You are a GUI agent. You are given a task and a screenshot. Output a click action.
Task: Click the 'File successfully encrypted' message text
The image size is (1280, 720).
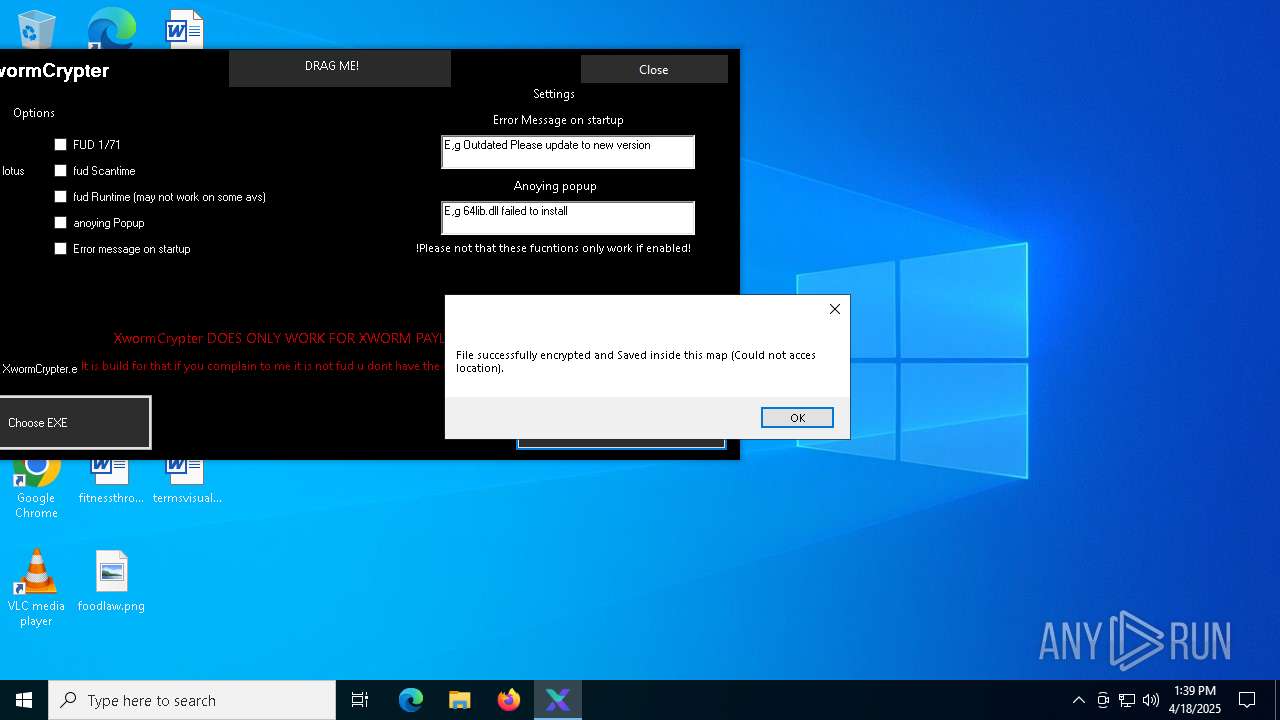coord(636,361)
